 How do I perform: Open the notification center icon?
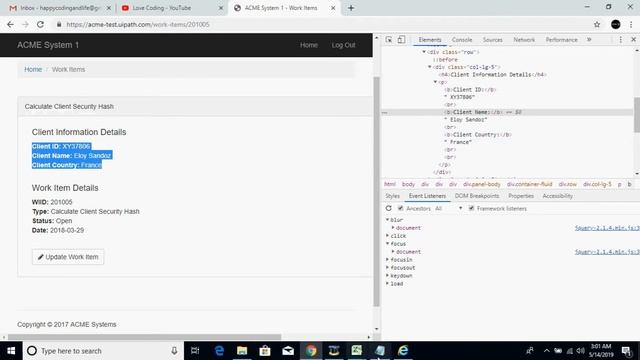click(627, 351)
